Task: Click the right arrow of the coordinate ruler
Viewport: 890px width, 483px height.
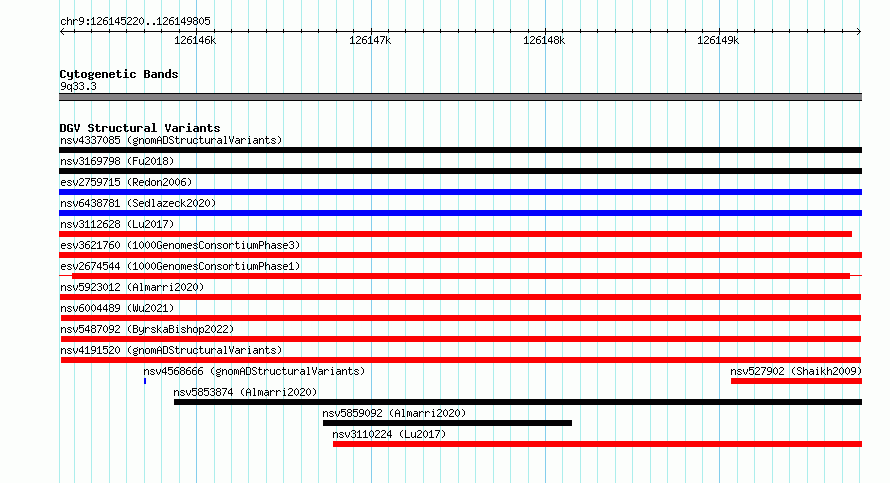Action: [859, 31]
